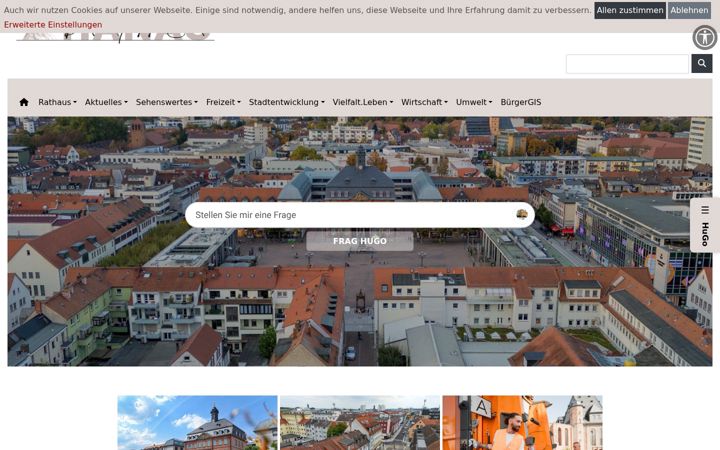Click the magnifier search button
Screen dimensions: 720x450
[x=702, y=63]
